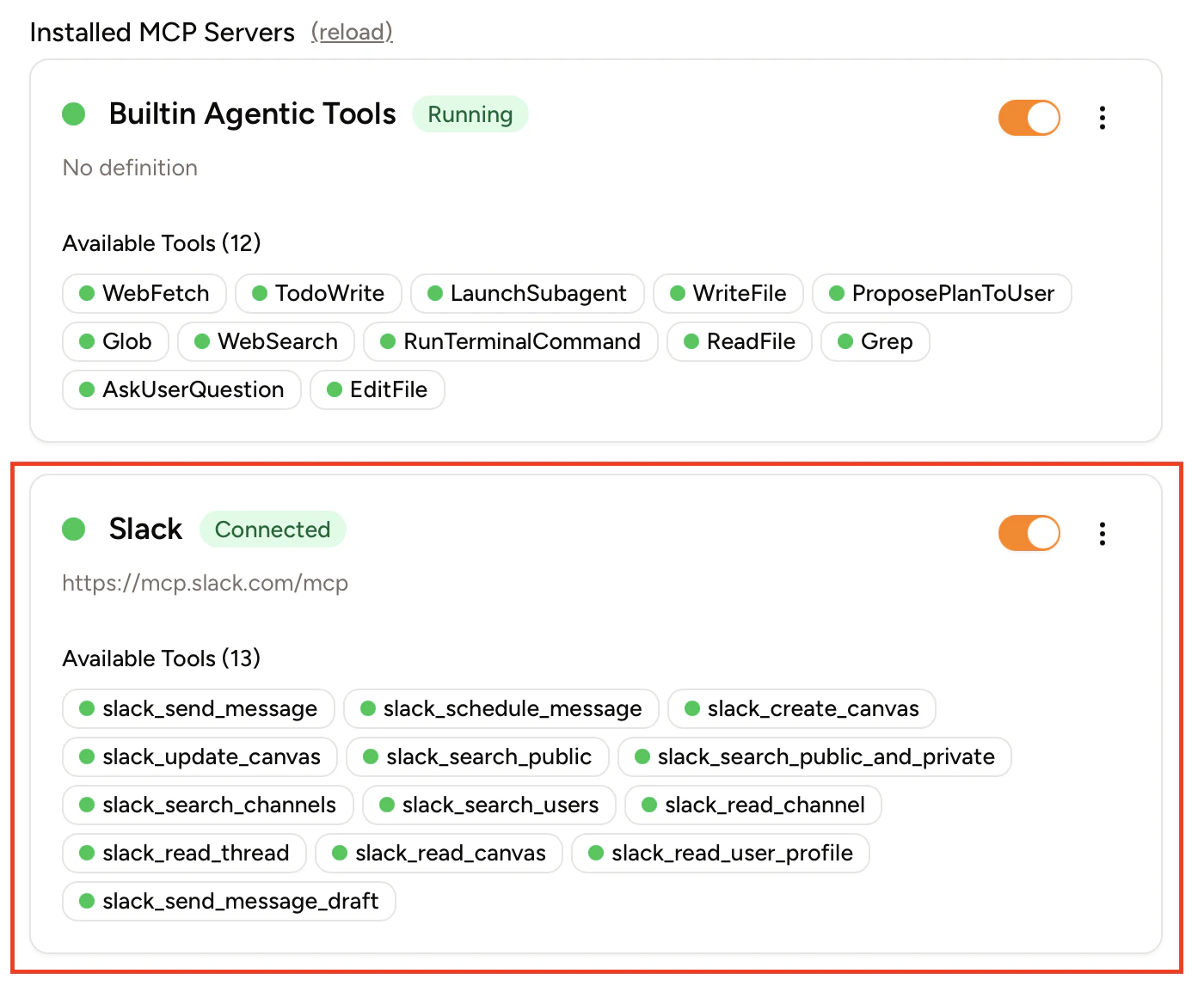The width and height of the screenshot is (1204, 992).
Task: Click the Builtin Agentic Tools title
Action: click(x=252, y=113)
